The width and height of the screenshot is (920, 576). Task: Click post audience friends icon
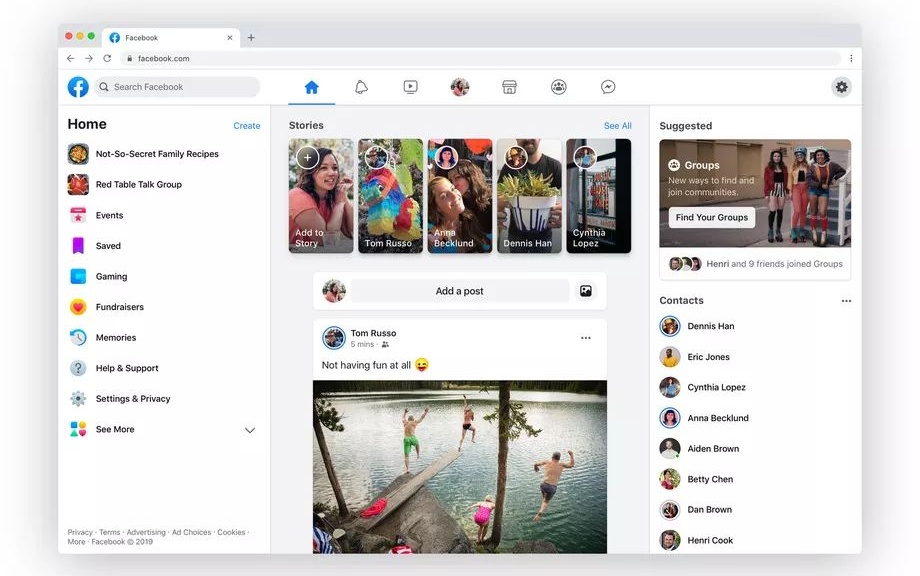(x=385, y=344)
